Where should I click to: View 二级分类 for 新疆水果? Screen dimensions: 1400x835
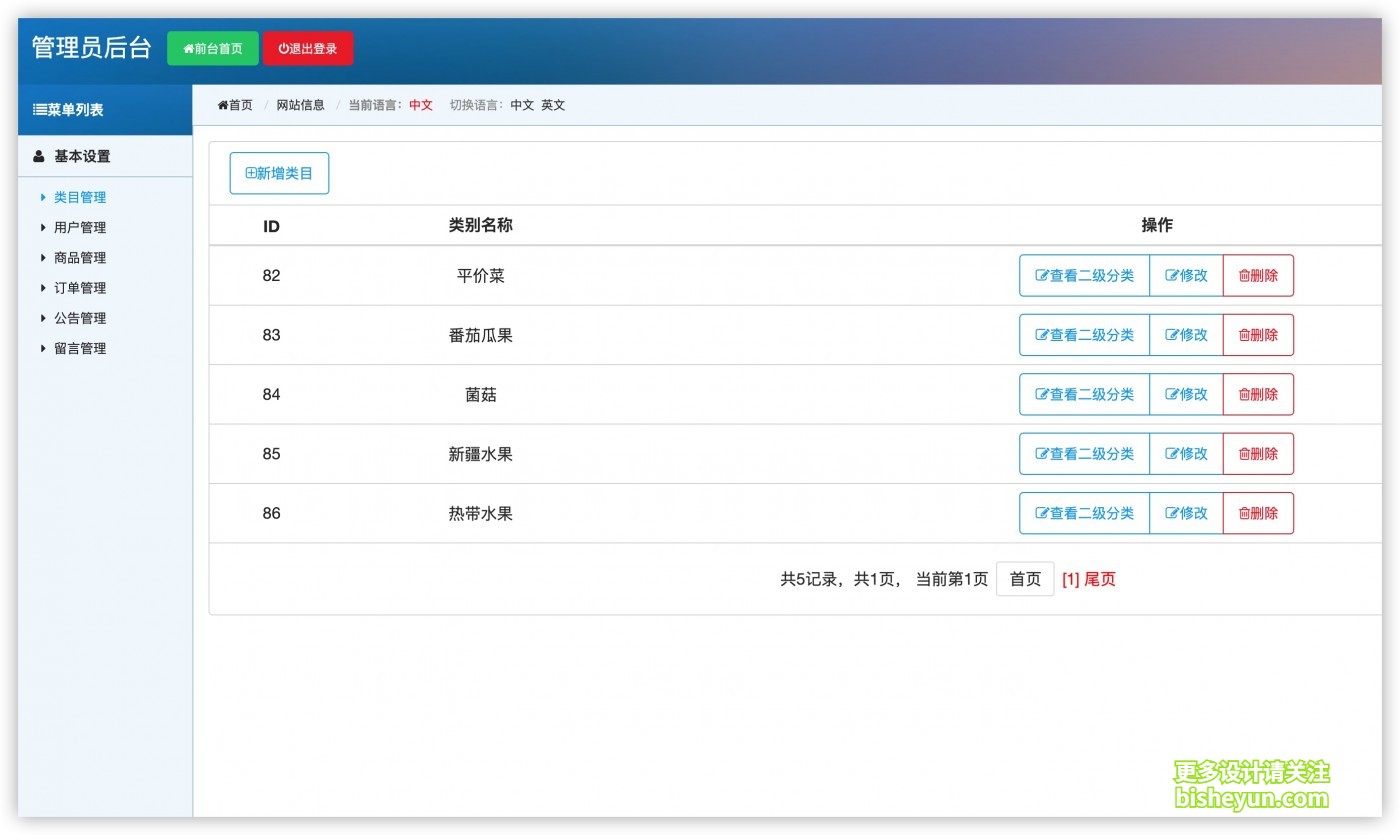click(1084, 454)
